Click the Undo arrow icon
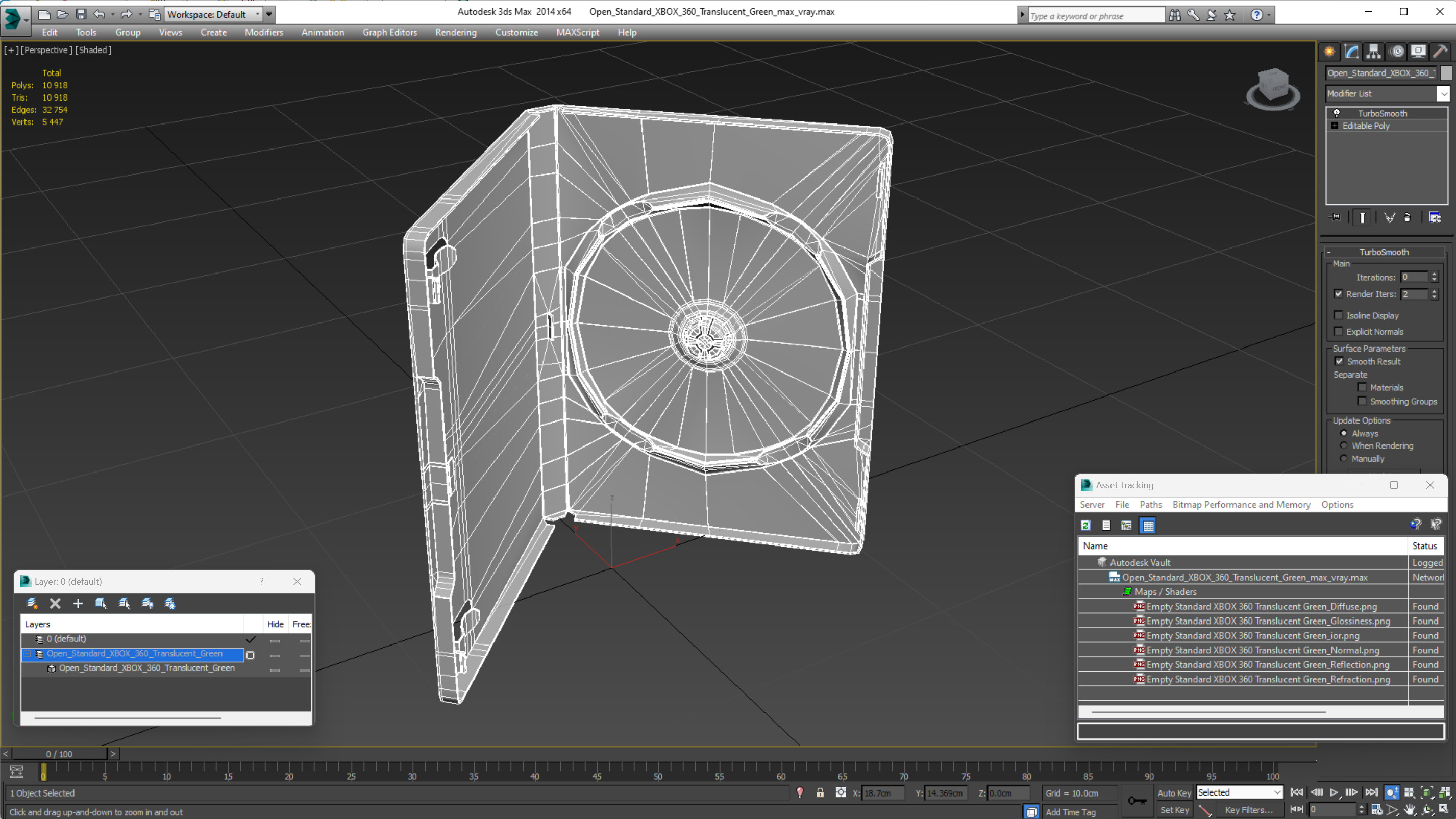The height and width of the screenshot is (819, 1456). point(100,14)
